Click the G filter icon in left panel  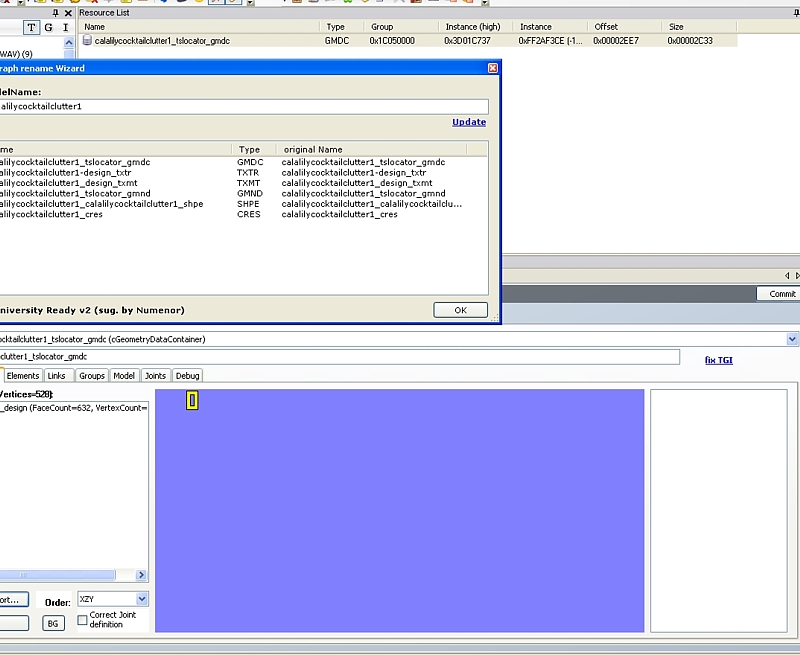point(49,27)
